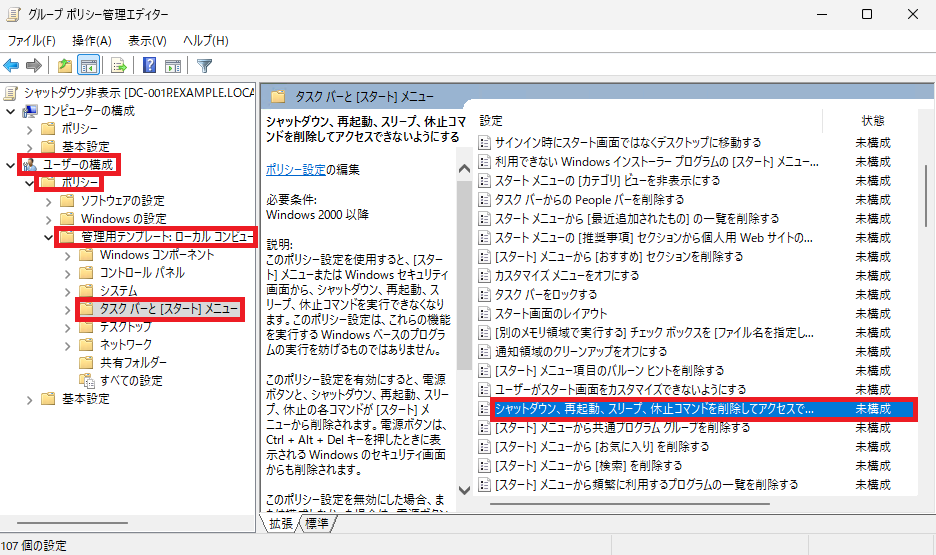Click the policy icon of カスタマイズ メニューをオフにする
The height and width of the screenshot is (555, 936).
pyautogui.click(x=485, y=276)
